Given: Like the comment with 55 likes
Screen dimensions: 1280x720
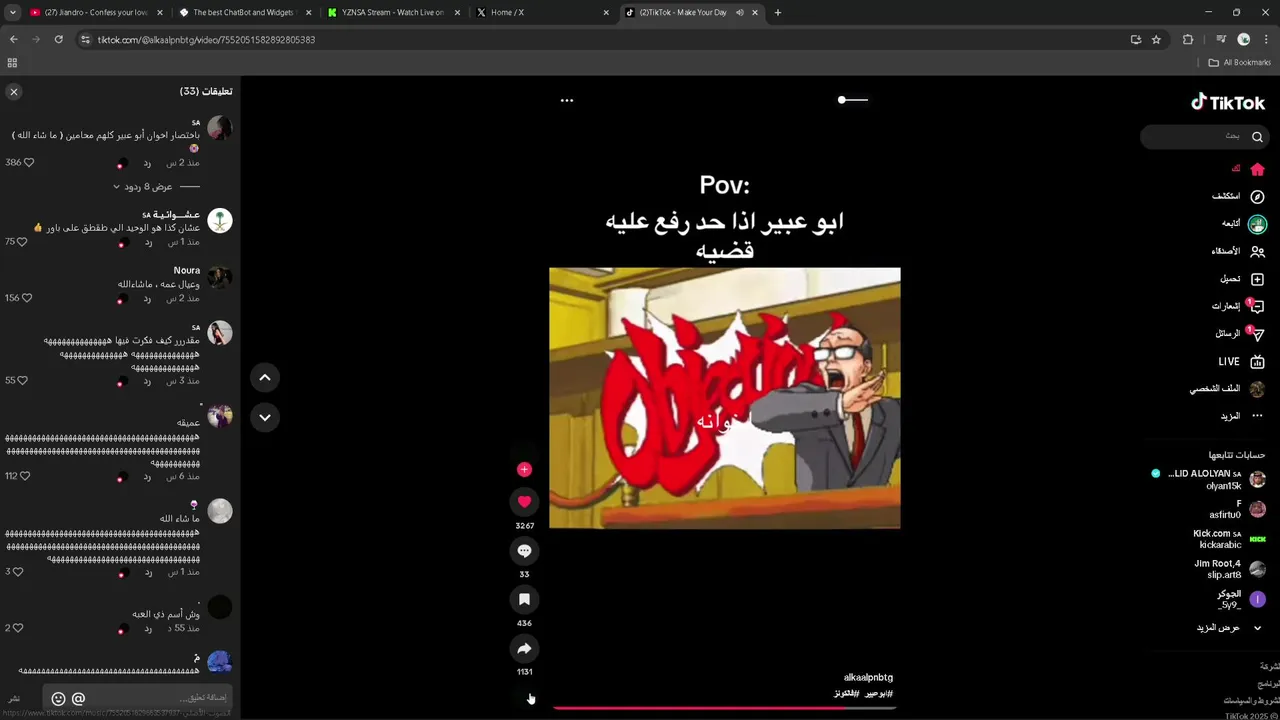Looking at the screenshot, I should coord(22,380).
